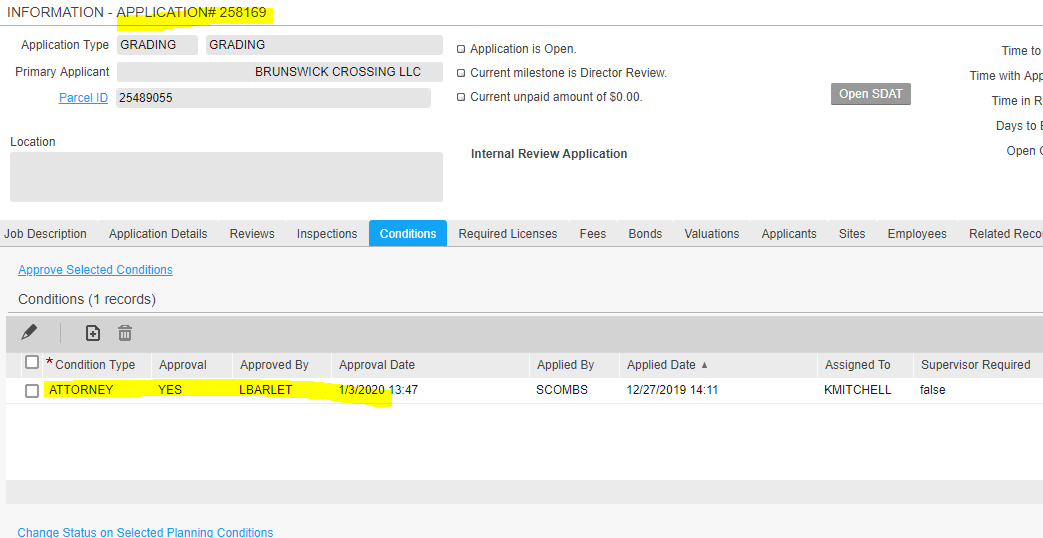The height and width of the screenshot is (538, 1043).
Task: Click the Application# 258169 title
Action: [x=192, y=13]
